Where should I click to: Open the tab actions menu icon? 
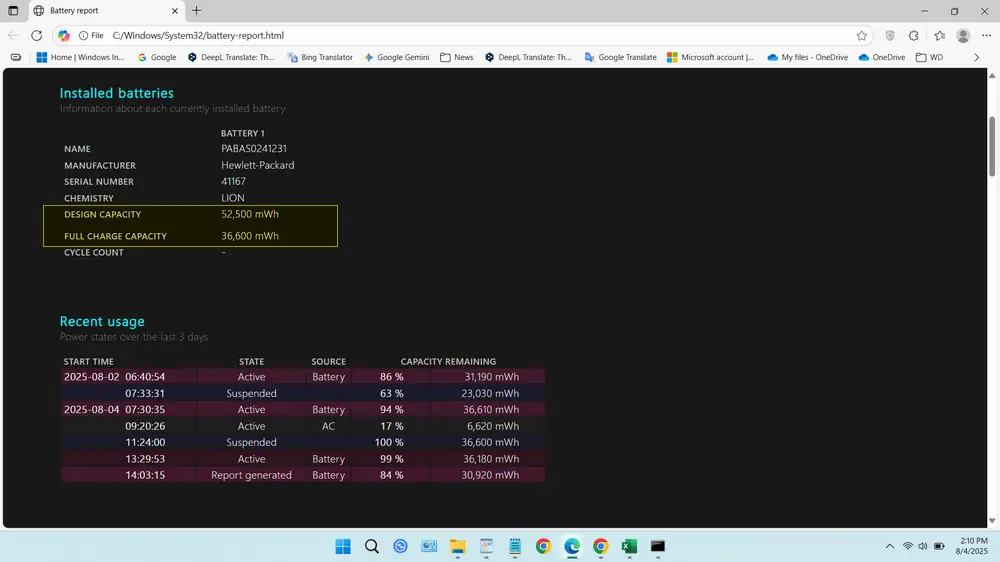tap(13, 11)
